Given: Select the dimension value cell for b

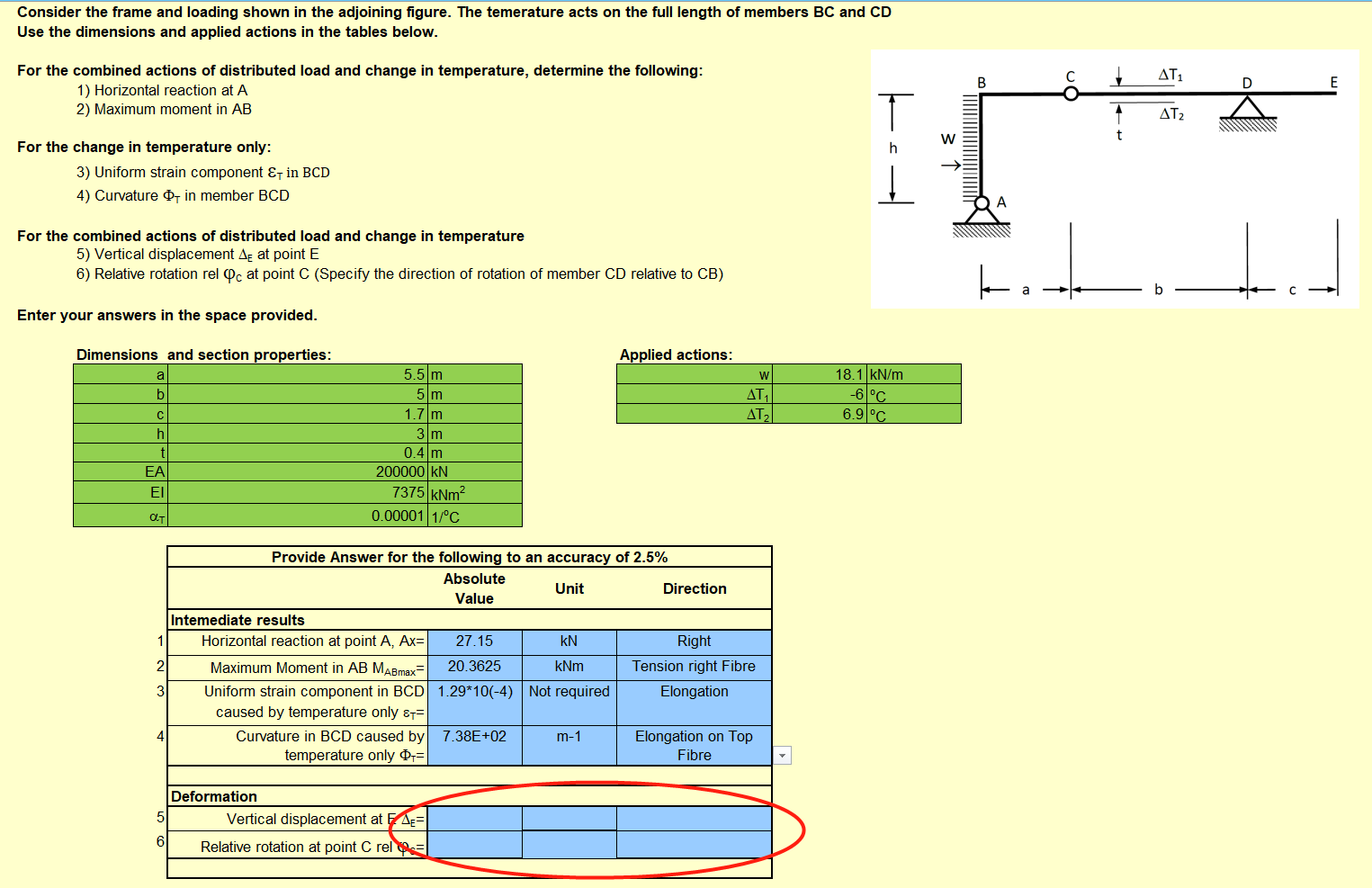Looking at the screenshot, I should click(297, 393).
